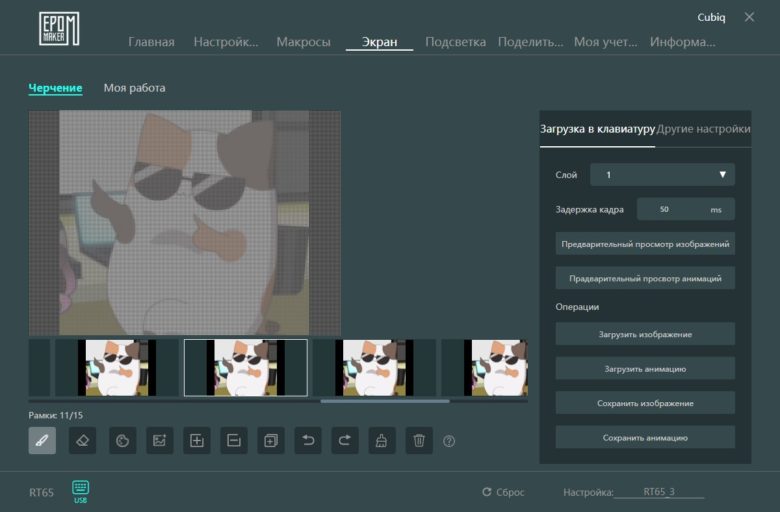Click the cat image drawing canvas
Screen dimensions: 780x512
pyautogui.click(x=185, y=222)
